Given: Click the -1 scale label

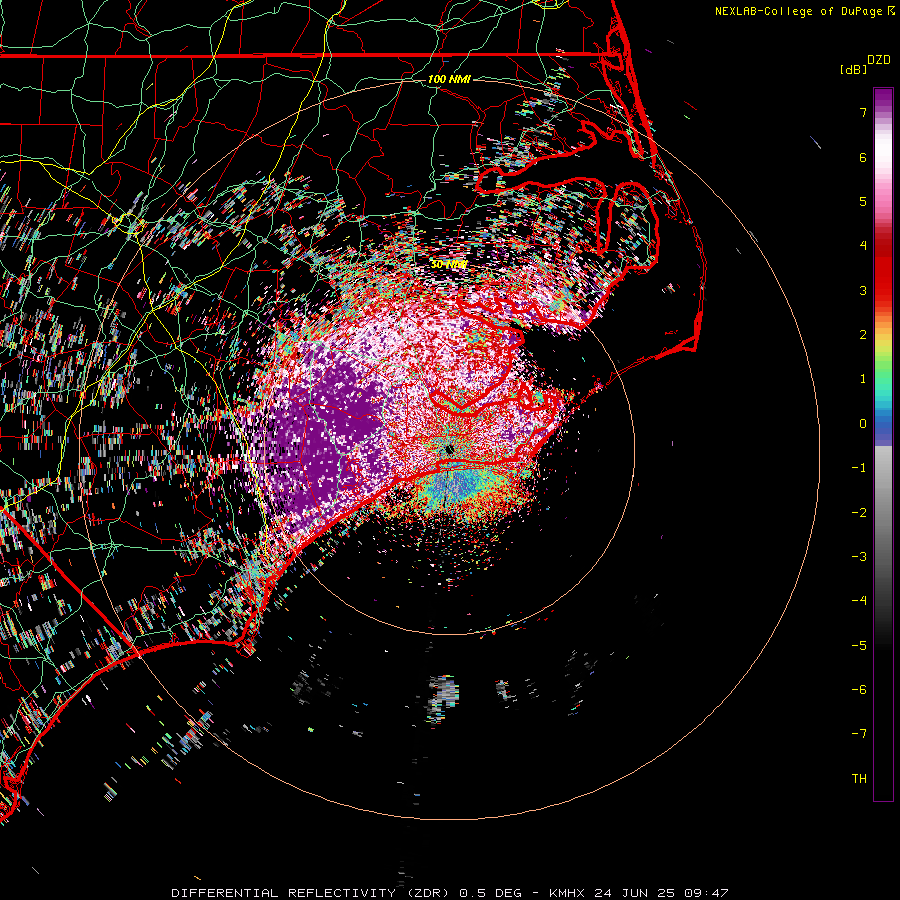Looking at the screenshot, I should click(x=859, y=468).
